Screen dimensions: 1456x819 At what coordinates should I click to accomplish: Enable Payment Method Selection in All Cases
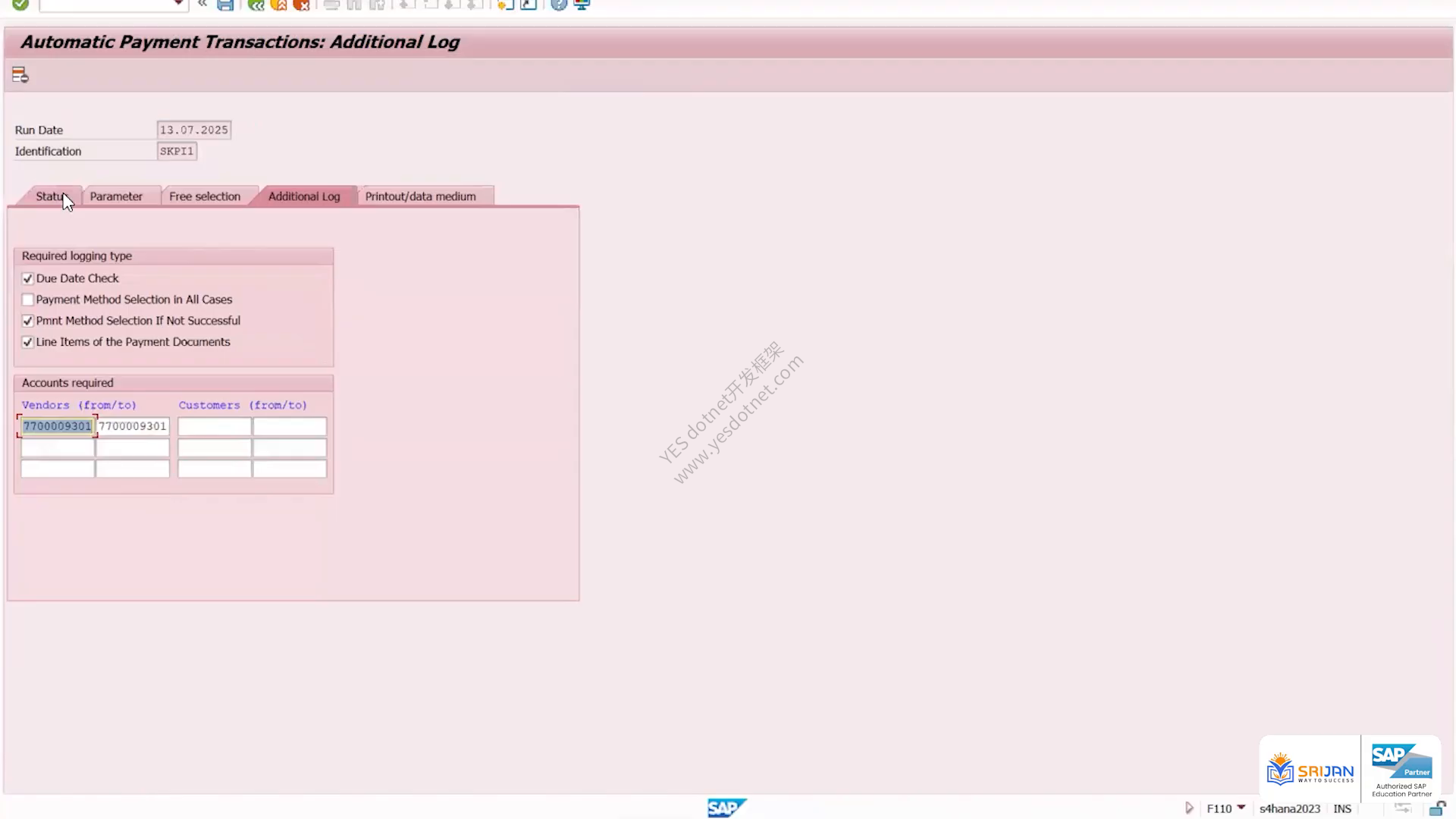tap(28, 300)
